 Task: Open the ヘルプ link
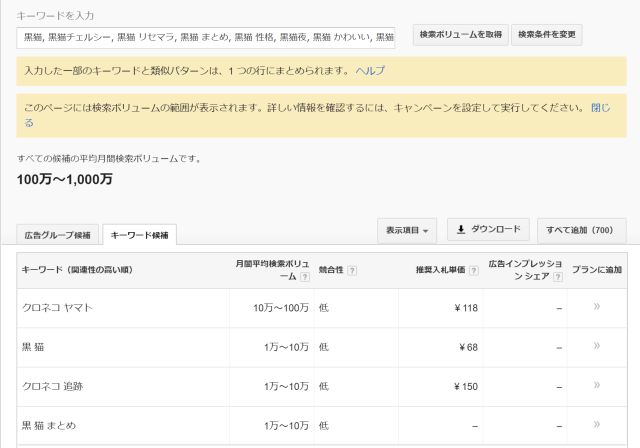[x=370, y=71]
